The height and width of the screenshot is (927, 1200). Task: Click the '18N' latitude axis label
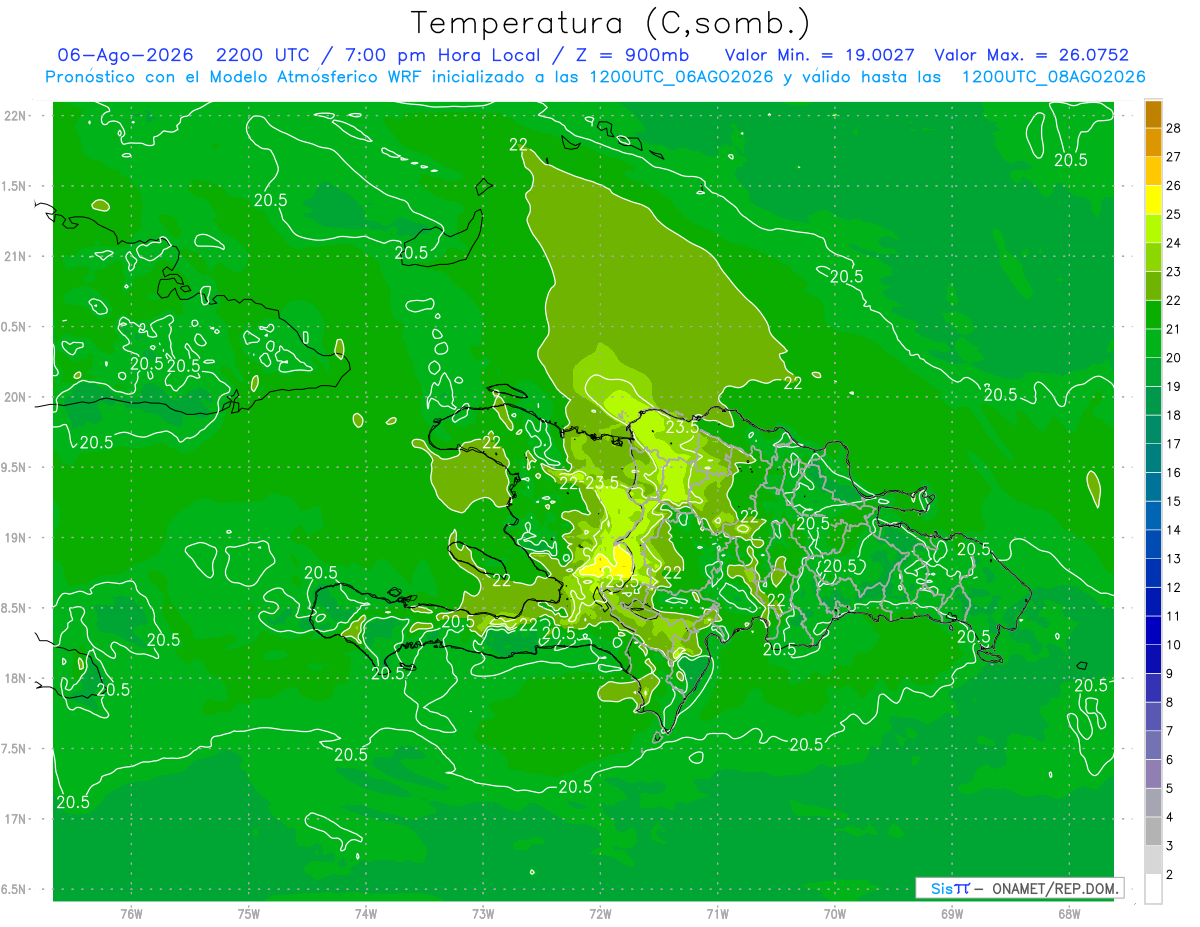16,678
